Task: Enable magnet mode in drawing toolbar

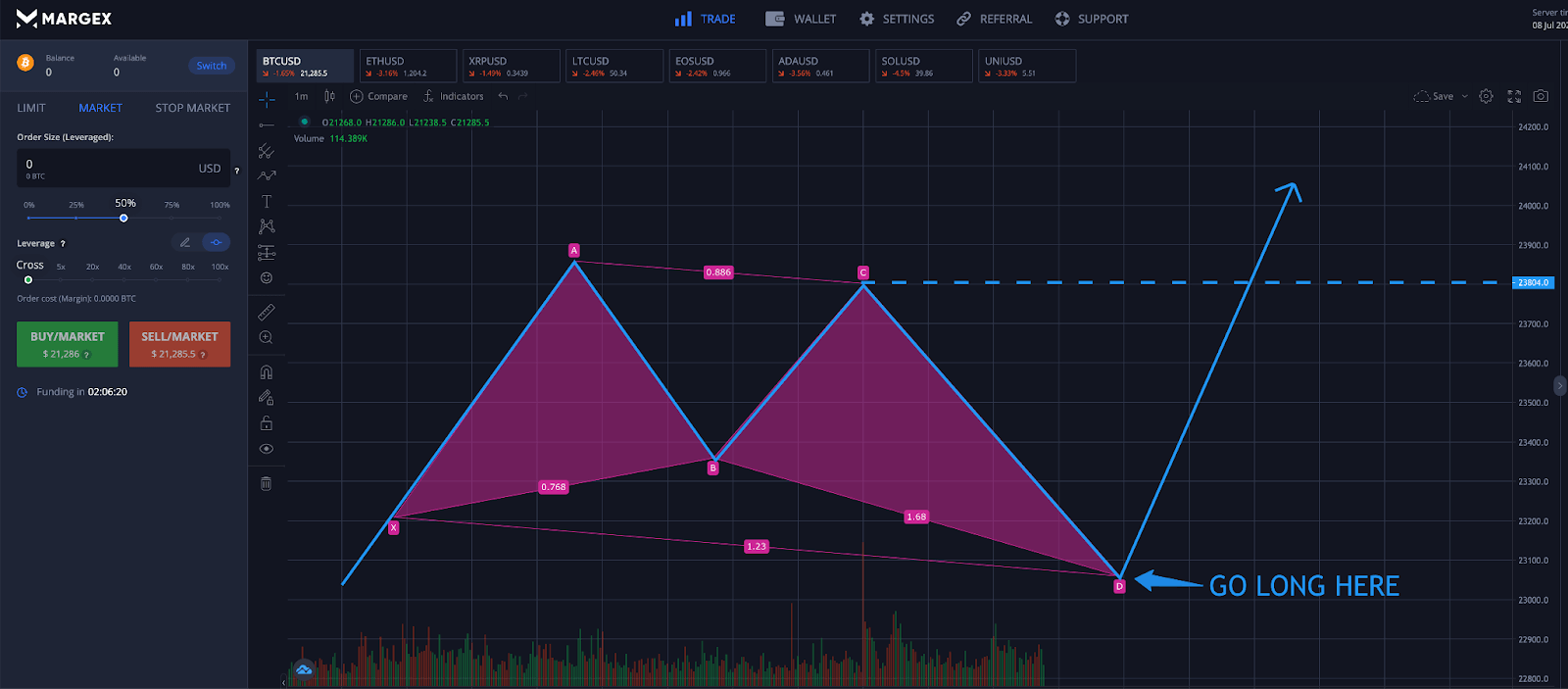Action: pyautogui.click(x=266, y=372)
